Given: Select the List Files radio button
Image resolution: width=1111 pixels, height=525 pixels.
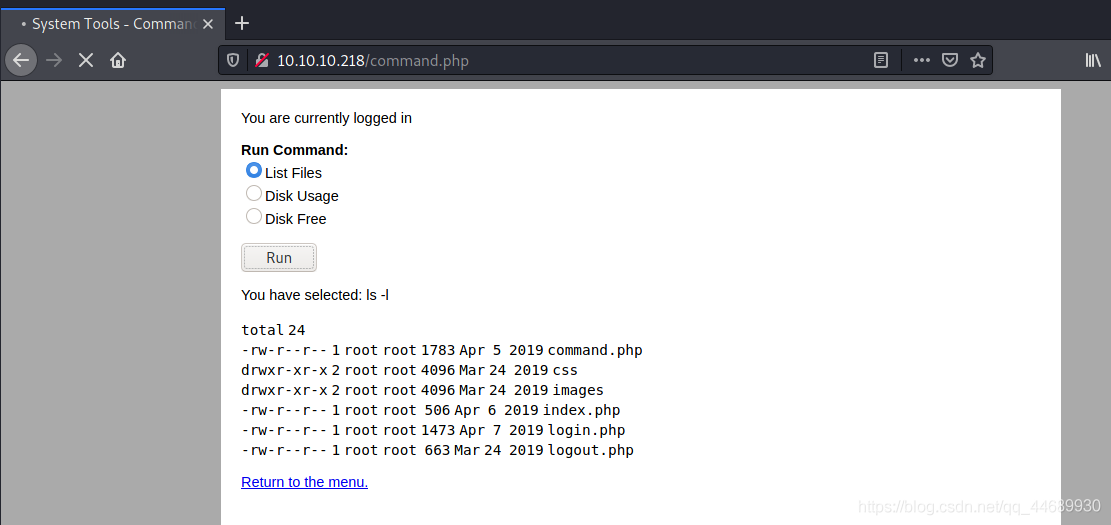Looking at the screenshot, I should tap(254, 171).
